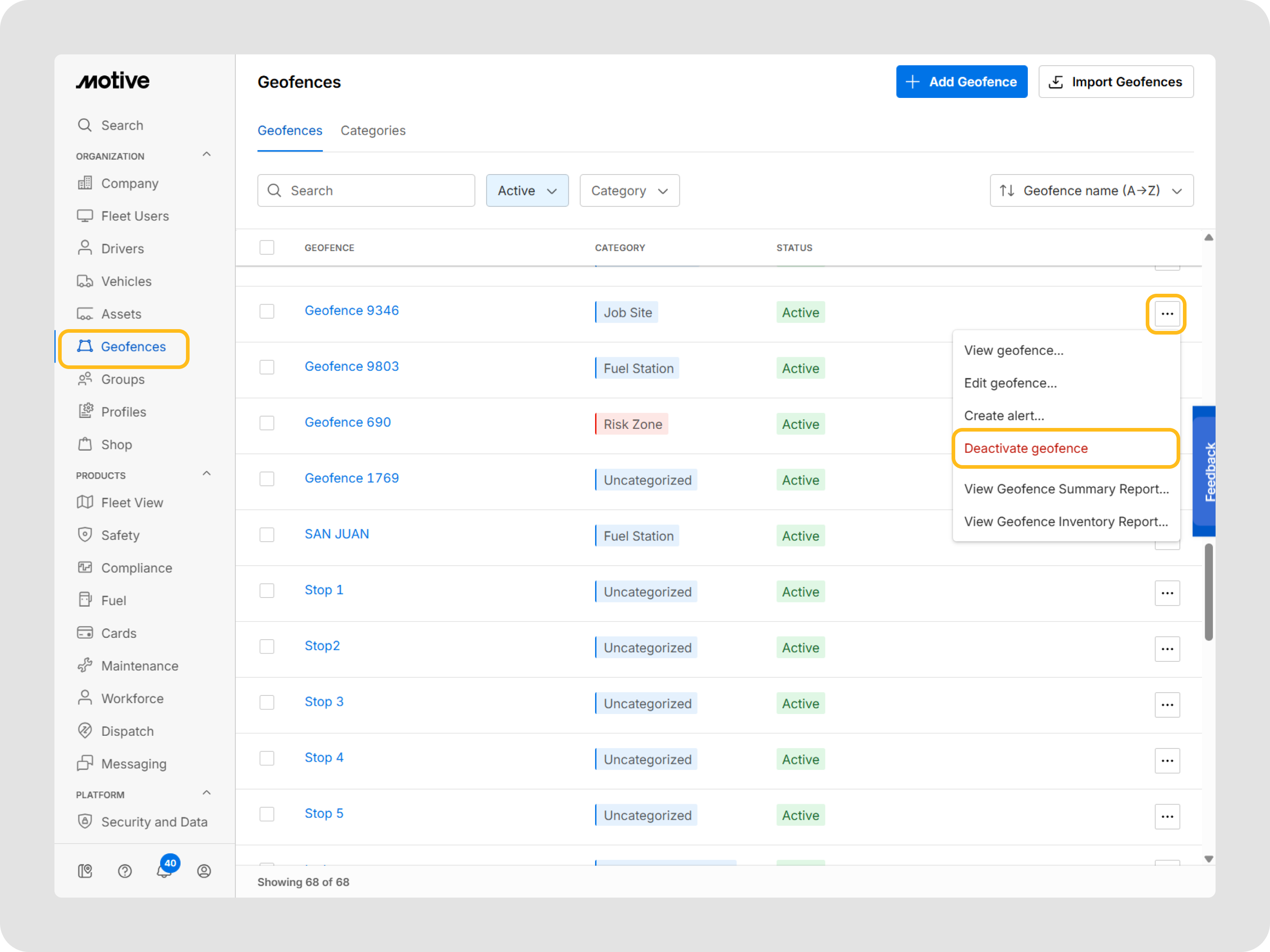Switch to the Categories tab
1270x952 pixels.
373,130
